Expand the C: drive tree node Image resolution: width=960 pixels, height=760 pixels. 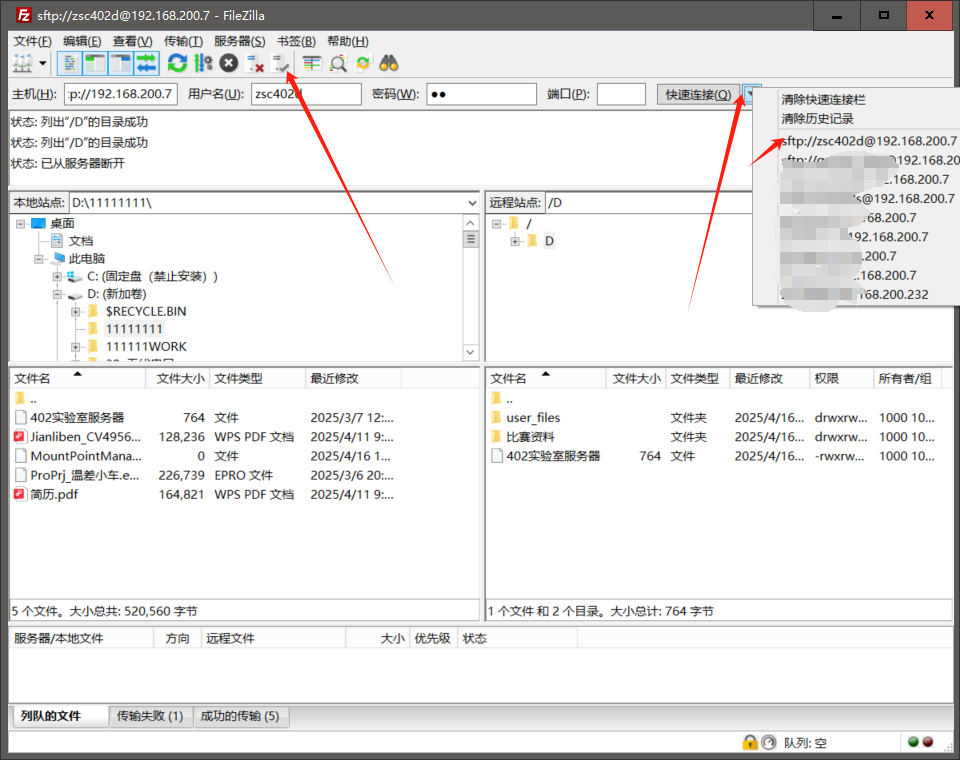click(x=57, y=277)
